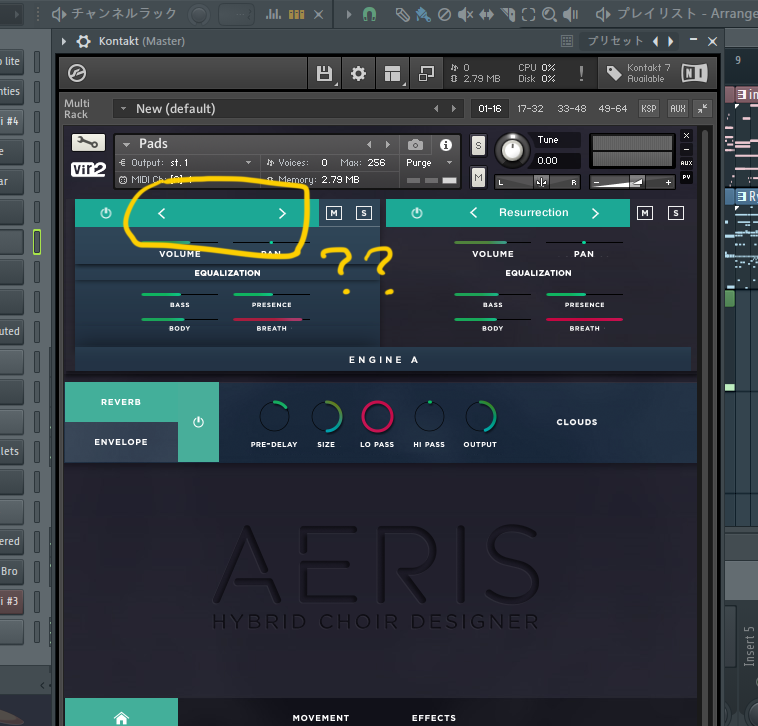Open the Pads instrument dropdown arrow

(126, 144)
